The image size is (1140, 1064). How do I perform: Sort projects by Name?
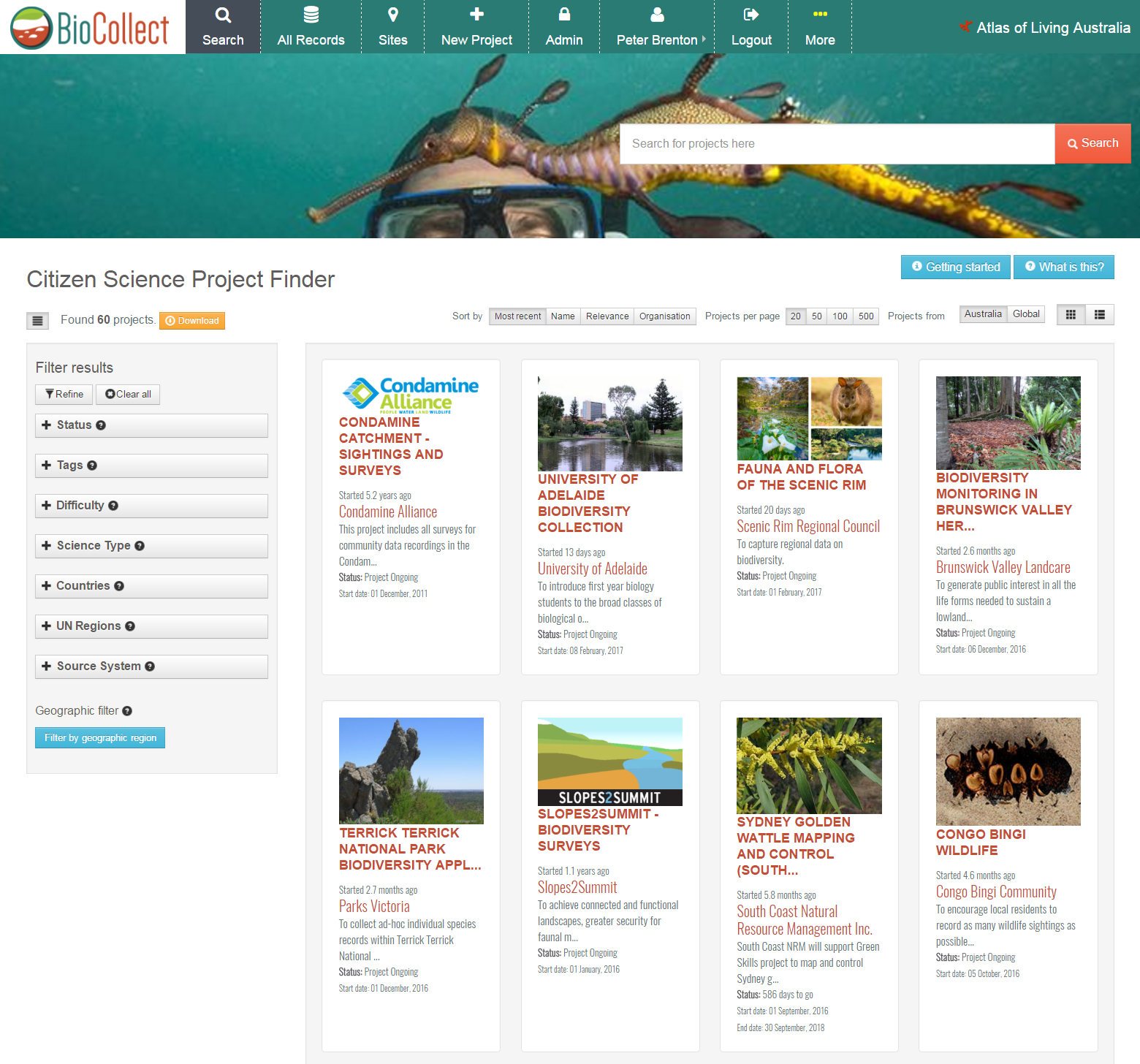point(563,316)
